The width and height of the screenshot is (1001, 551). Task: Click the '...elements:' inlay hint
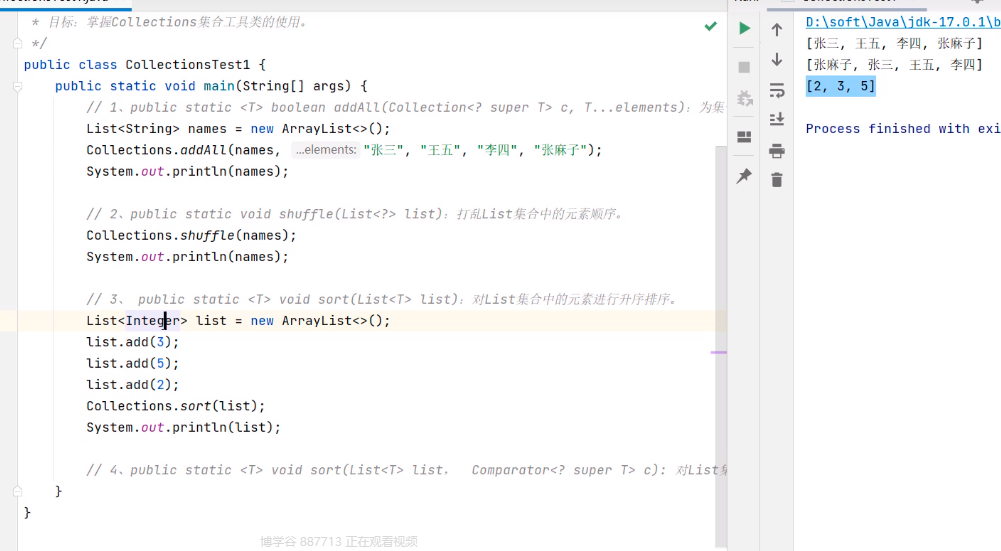tap(326, 150)
